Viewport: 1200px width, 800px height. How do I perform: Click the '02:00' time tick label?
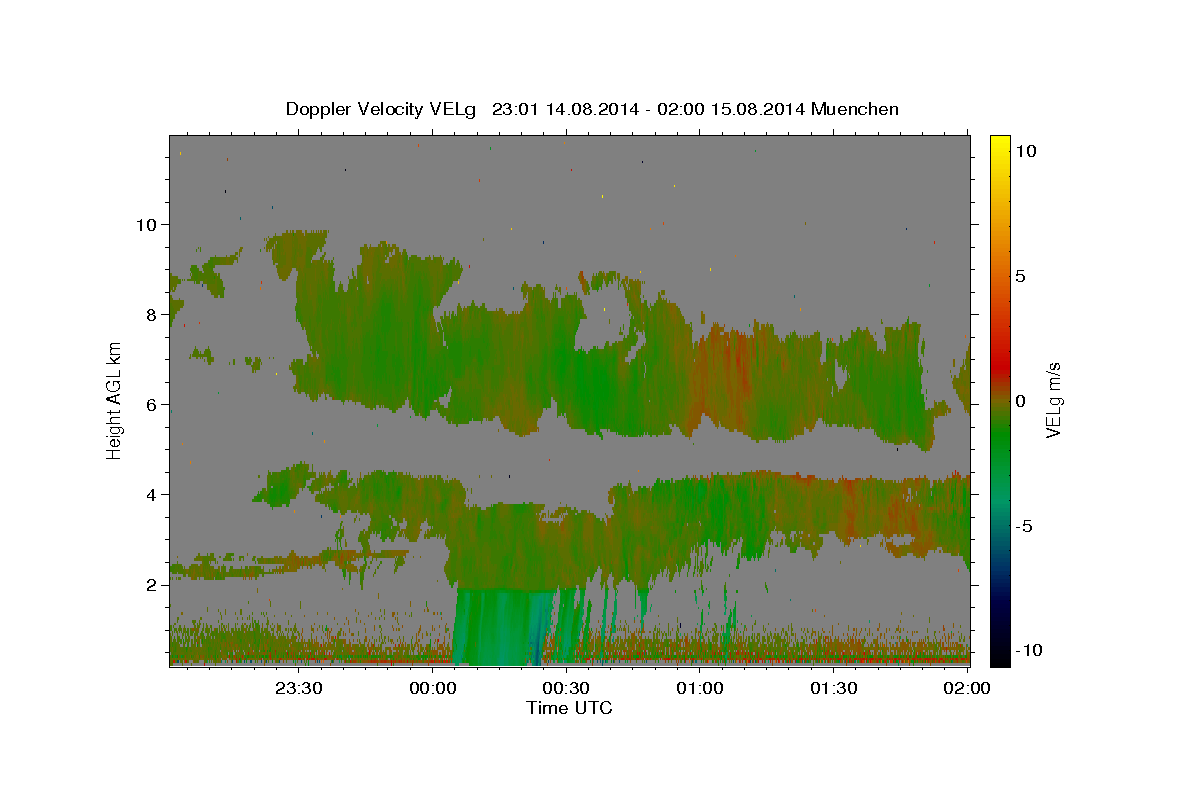point(966,688)
